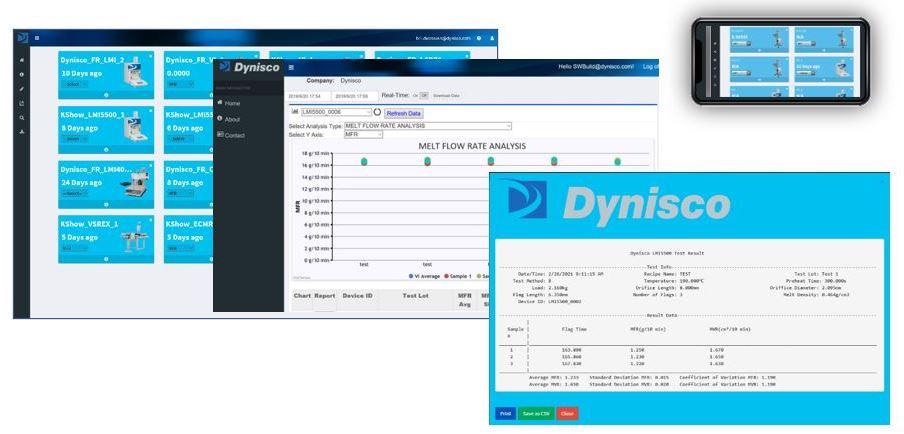Toggle the Sample 1 legend series

click(460, 277)
